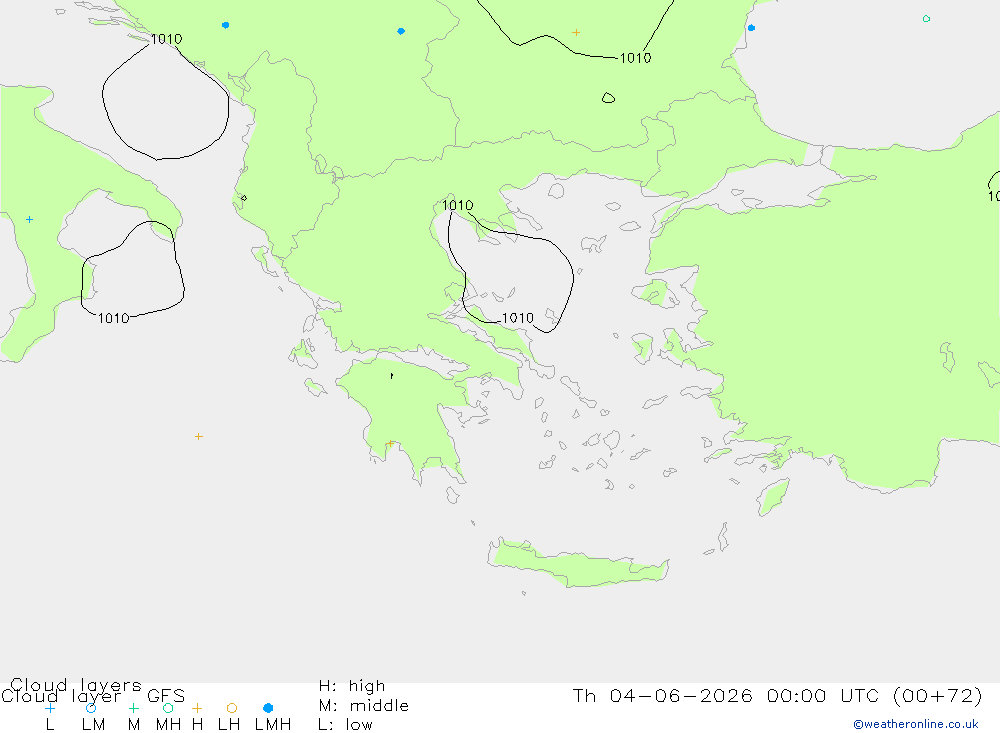1000x733 pixels.
Task: Select the orange plus marker in the Ionian Sea
Action: (199, 436)
